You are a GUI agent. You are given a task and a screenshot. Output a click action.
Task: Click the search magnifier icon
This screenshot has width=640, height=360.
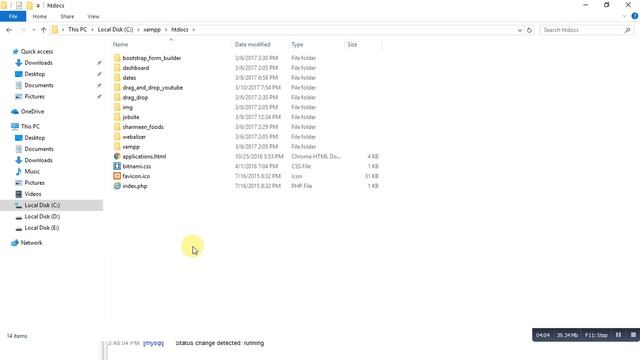tap(627, 30)
